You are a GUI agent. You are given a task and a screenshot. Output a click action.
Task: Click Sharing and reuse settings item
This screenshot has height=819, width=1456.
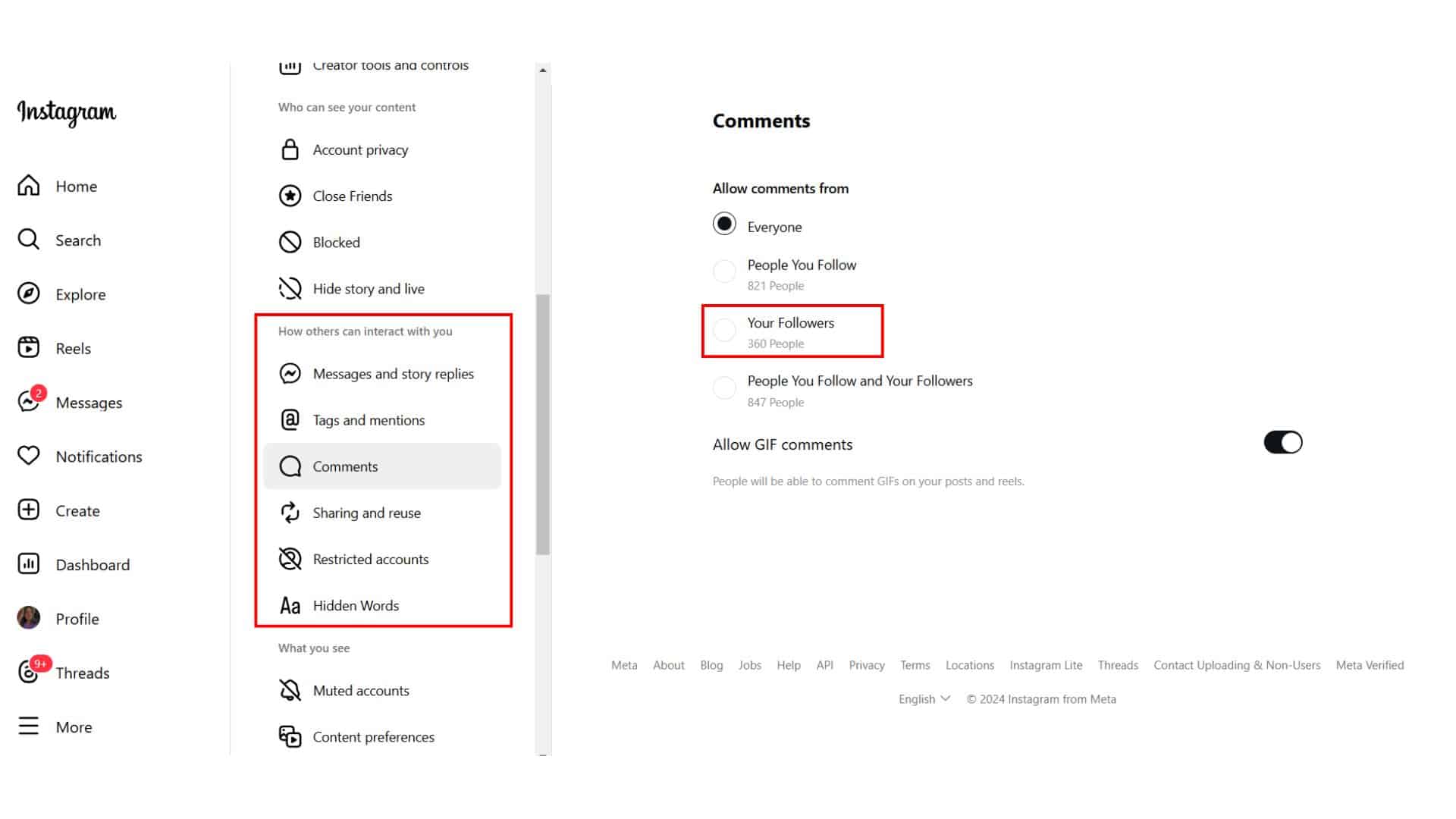pyautogui.click(x=367, y=512)
